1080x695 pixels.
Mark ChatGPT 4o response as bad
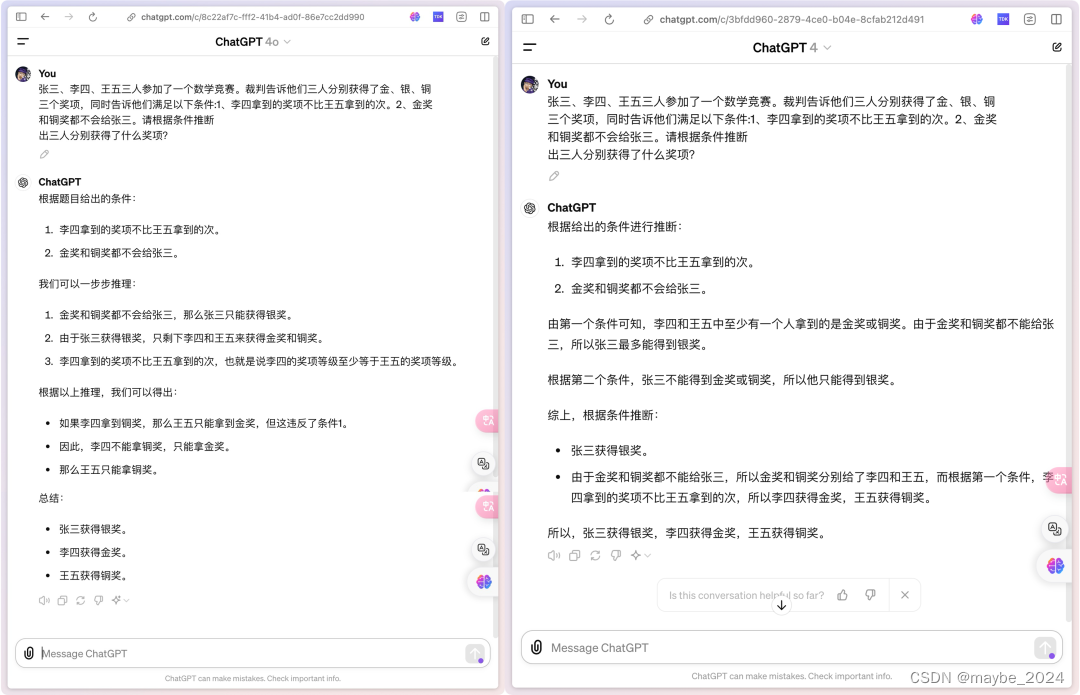pos(98,601)
